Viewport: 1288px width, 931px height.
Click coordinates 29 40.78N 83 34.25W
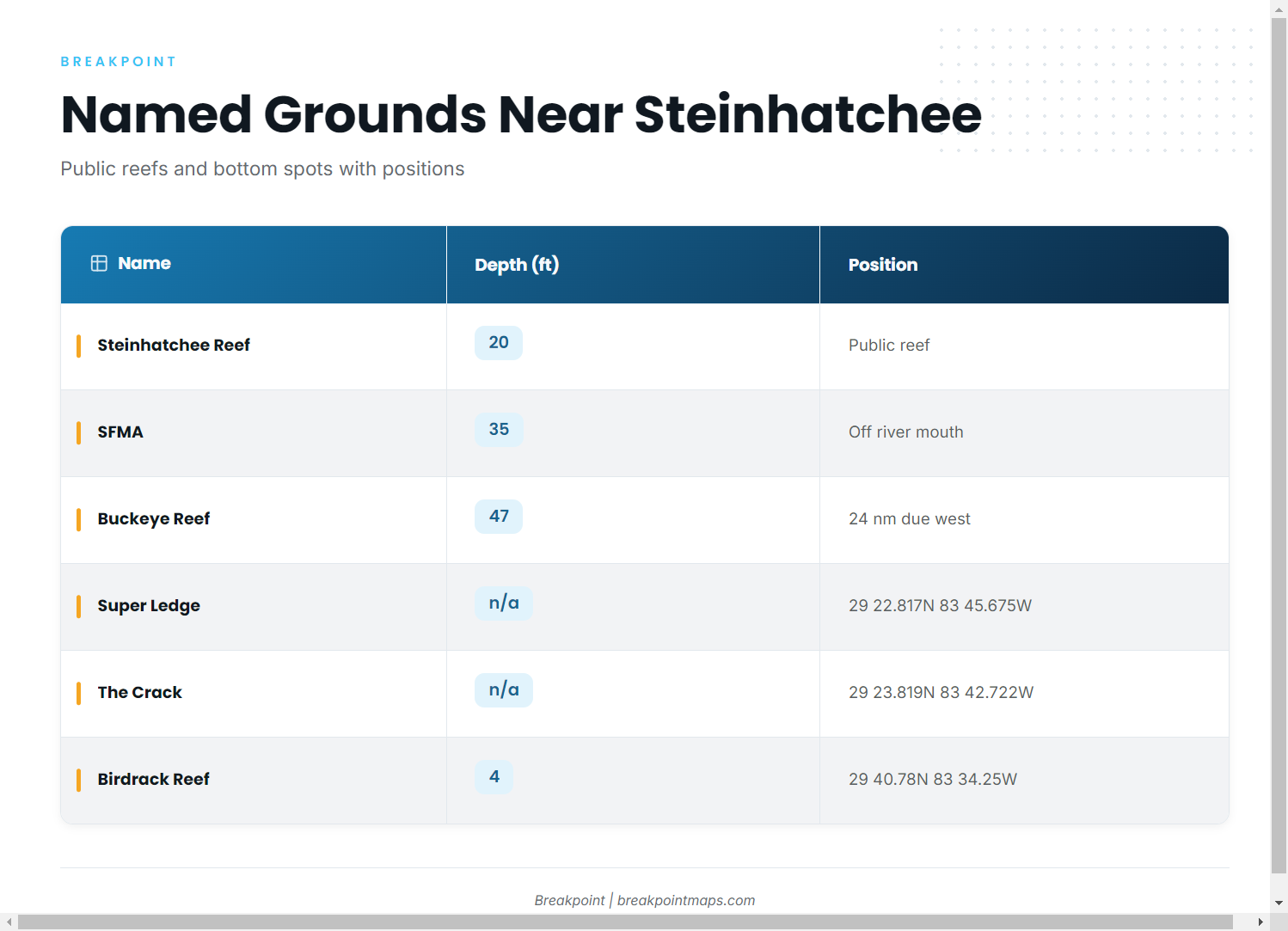[x=933, y=779]
